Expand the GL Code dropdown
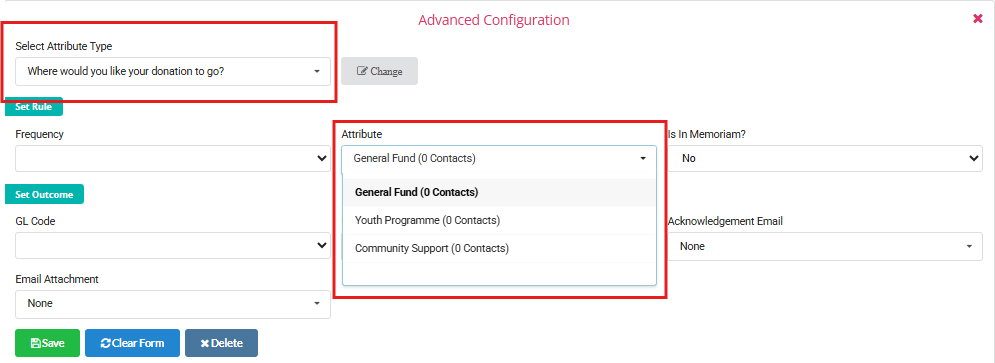The width and height of the screenshot is (995, 363). (x=173, y=246)
